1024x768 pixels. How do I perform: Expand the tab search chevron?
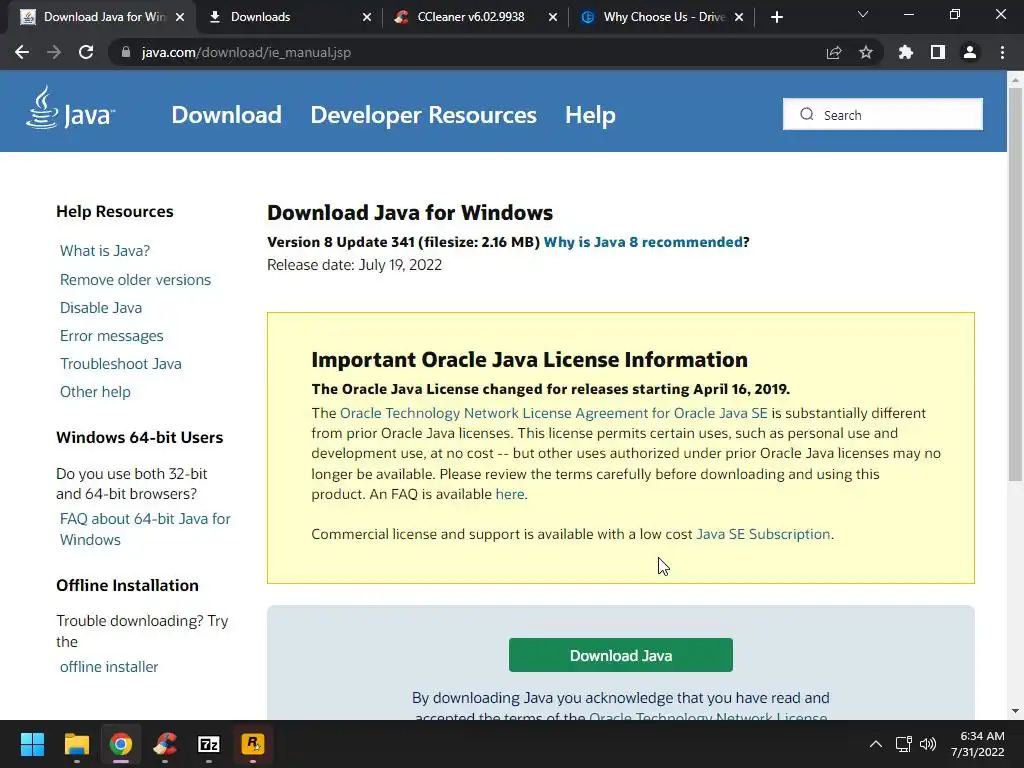tap(863, 14)
